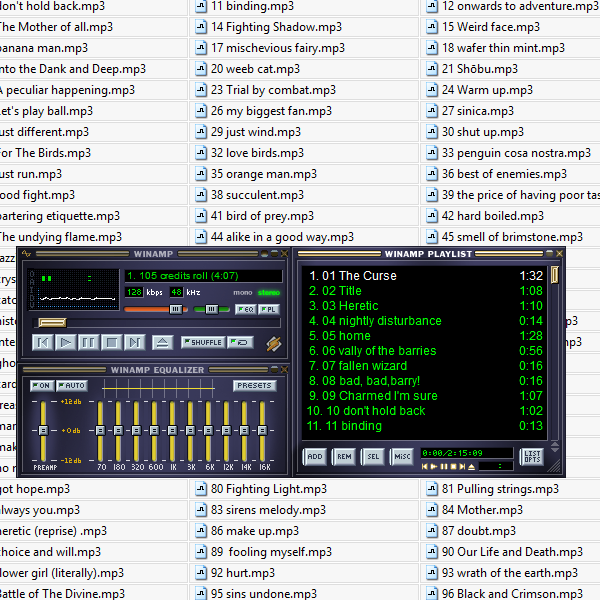Click 44 alike in a good way.mp3 icon
600x600 pixels.
[201, 237]
